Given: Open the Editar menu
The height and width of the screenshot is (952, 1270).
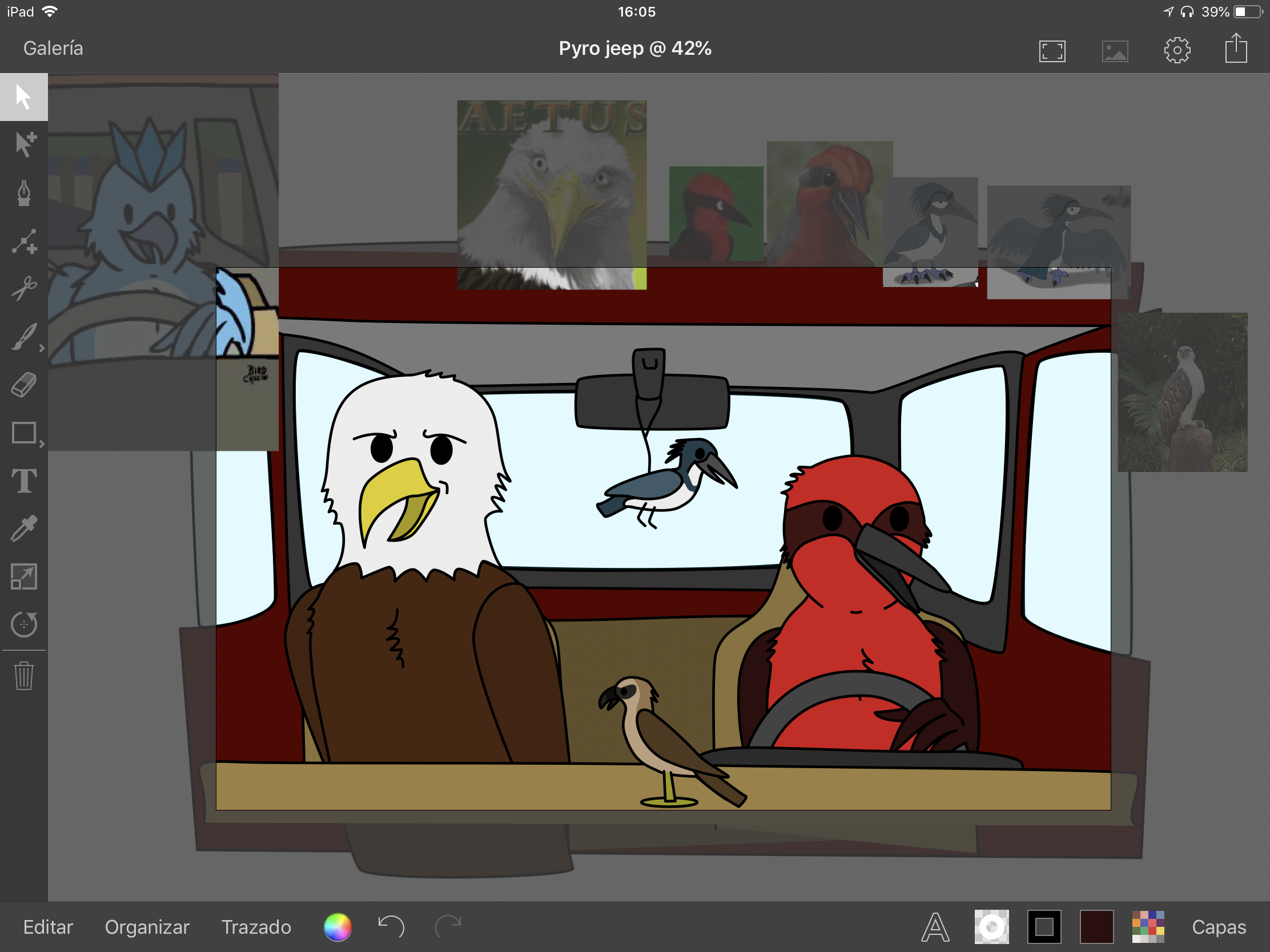Looking at the screenshot, I should (47, 927).
